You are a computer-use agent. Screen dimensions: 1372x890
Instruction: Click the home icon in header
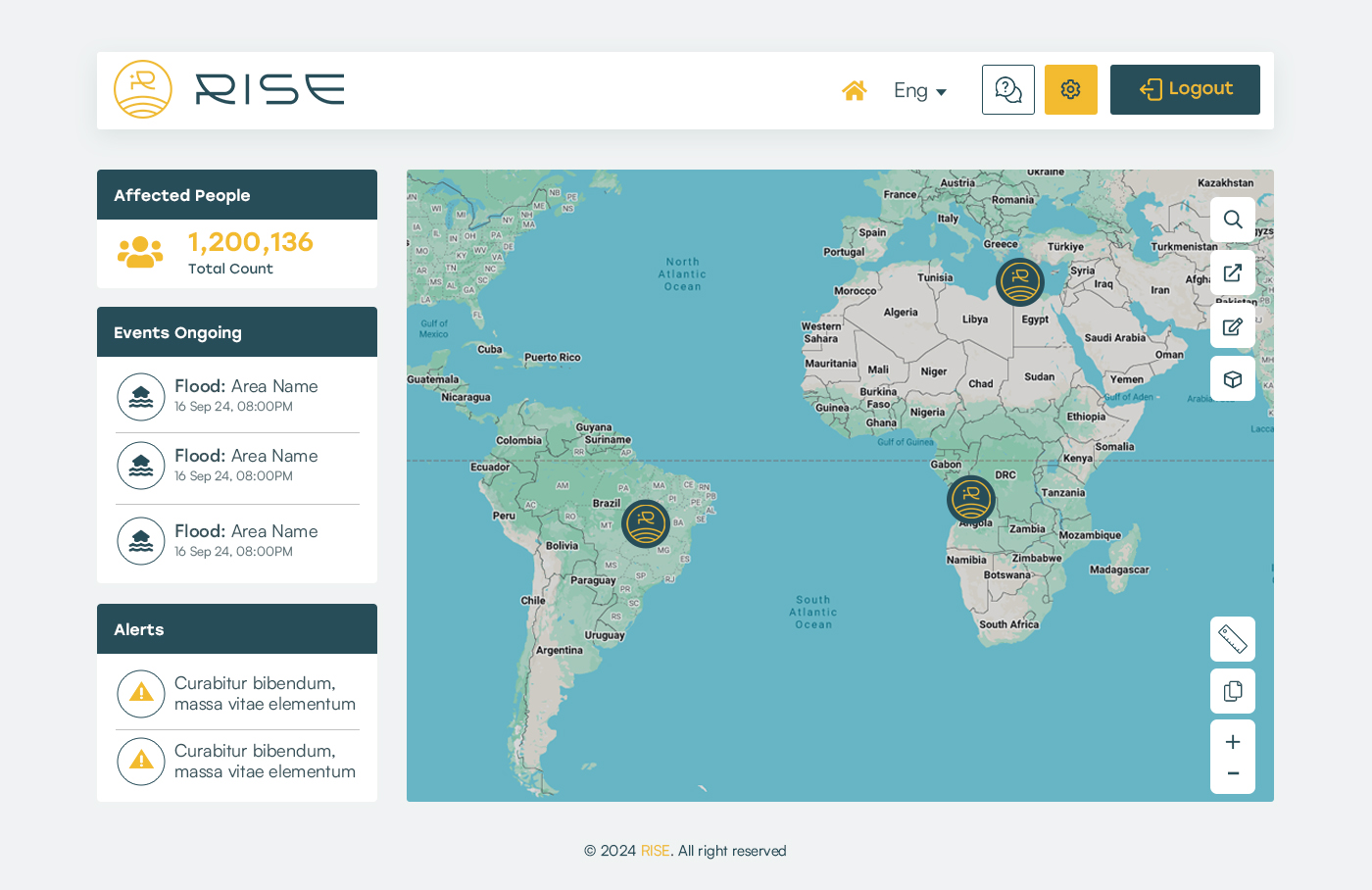coord(854,90)
